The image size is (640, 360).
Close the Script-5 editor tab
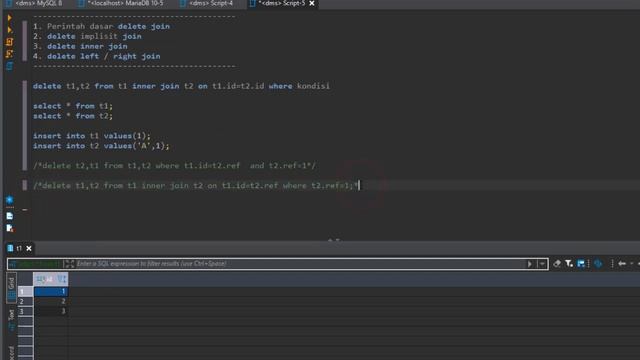coord(312,3)
